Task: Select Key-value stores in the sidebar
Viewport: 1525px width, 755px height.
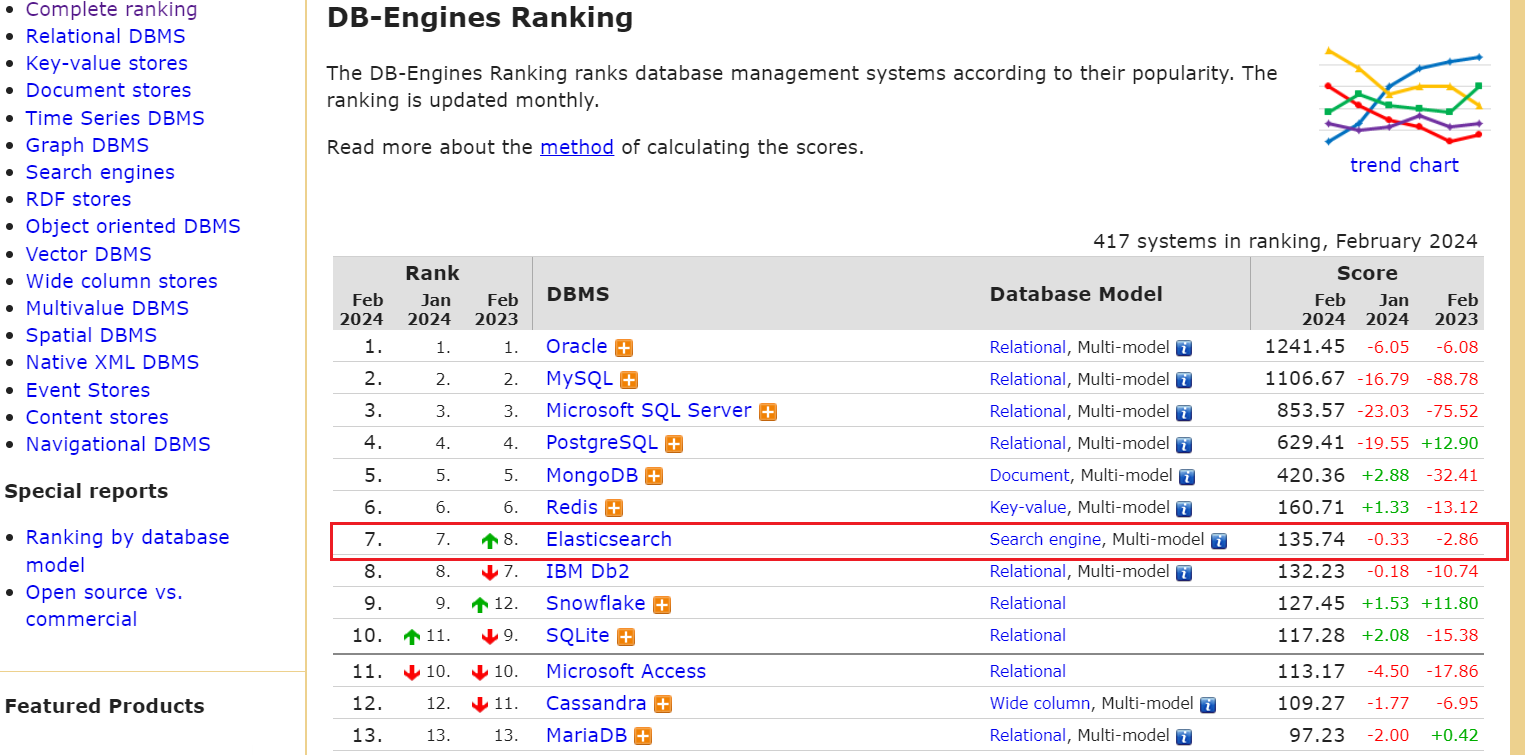Action: pyautogui.click(x=107, y=63)
